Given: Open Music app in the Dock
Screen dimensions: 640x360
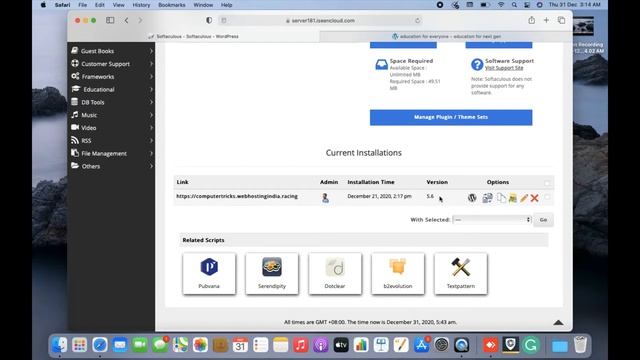Looking at the screenshot, I should pos(300,345).
